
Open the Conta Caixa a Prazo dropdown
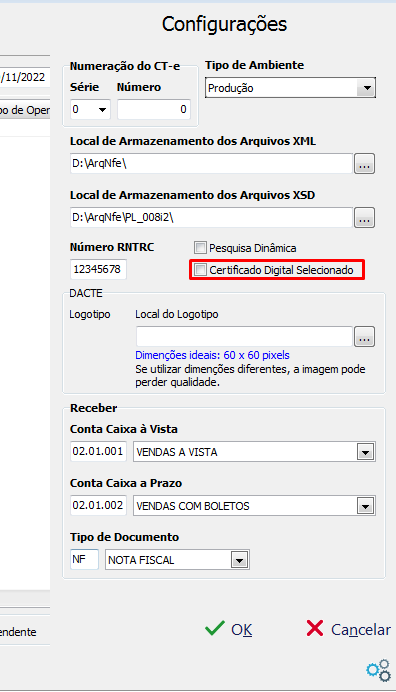tap(365, 506)
